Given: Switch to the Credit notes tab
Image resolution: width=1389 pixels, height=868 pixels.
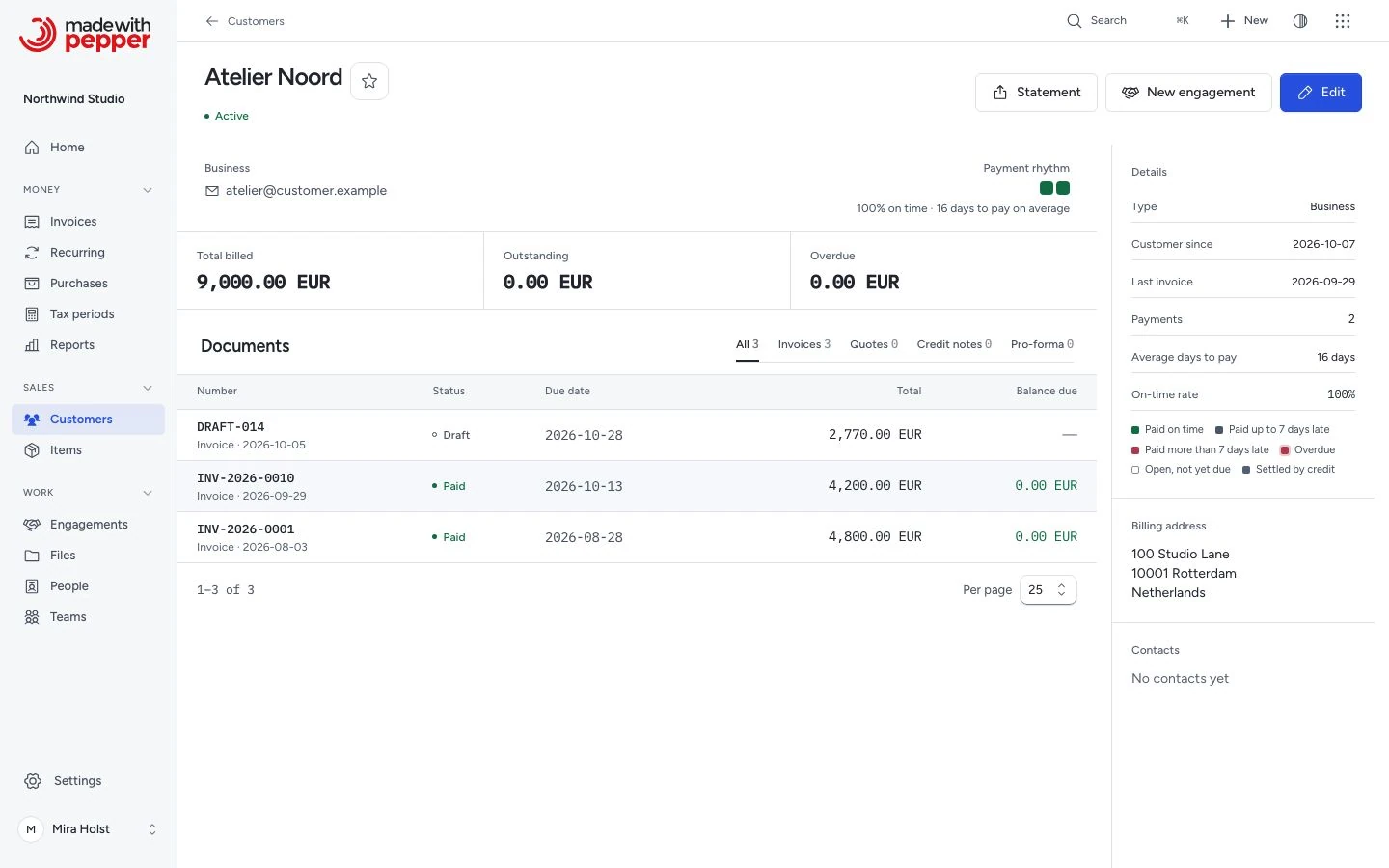Looking at the screenshot, I should click(954, 344).
